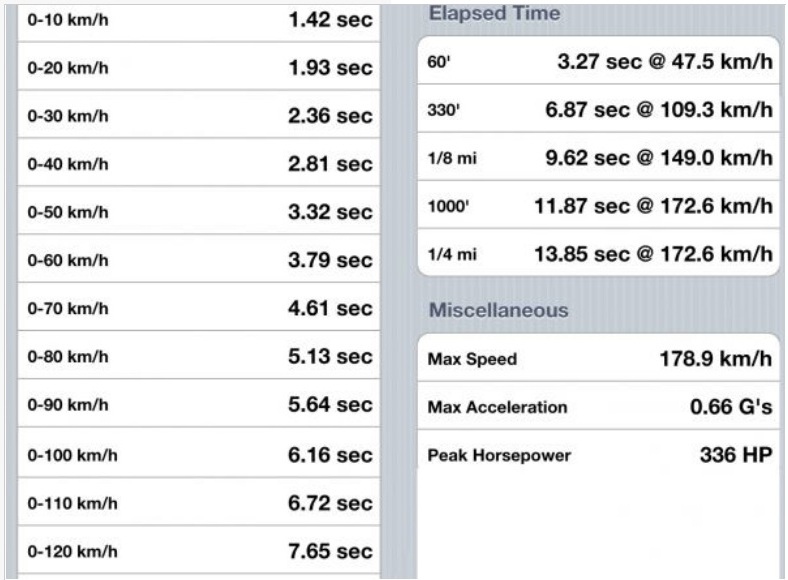Select the Max Speed row
This screenshot has height=580, width=788.
(x=598, y=358)
